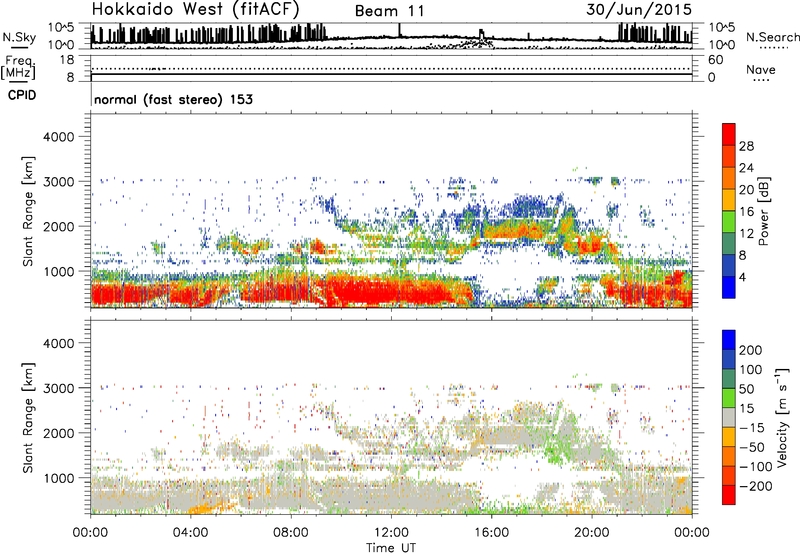800x554 pixels.
Task: Click the positive "50" velocity colorbar value
Action: (x=746, y=389)
